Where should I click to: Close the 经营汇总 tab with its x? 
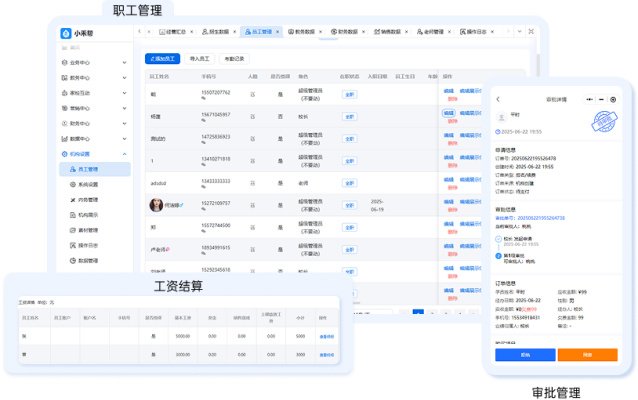point(192,32)
